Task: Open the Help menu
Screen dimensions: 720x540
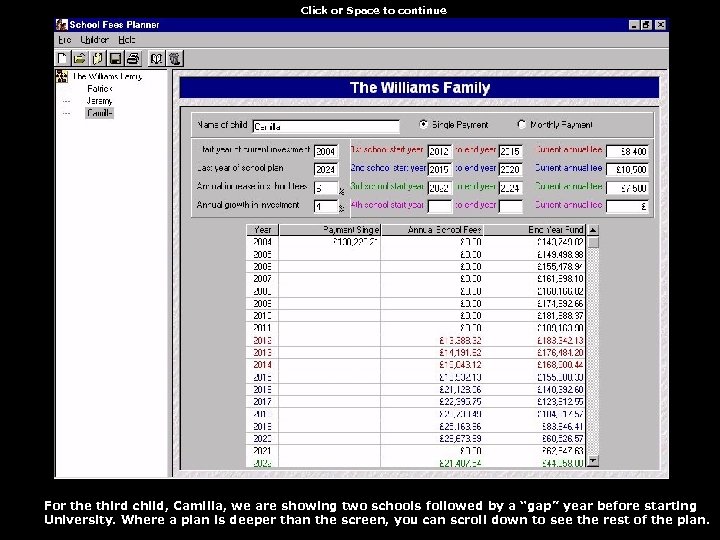Action: (x=126, y=40)
